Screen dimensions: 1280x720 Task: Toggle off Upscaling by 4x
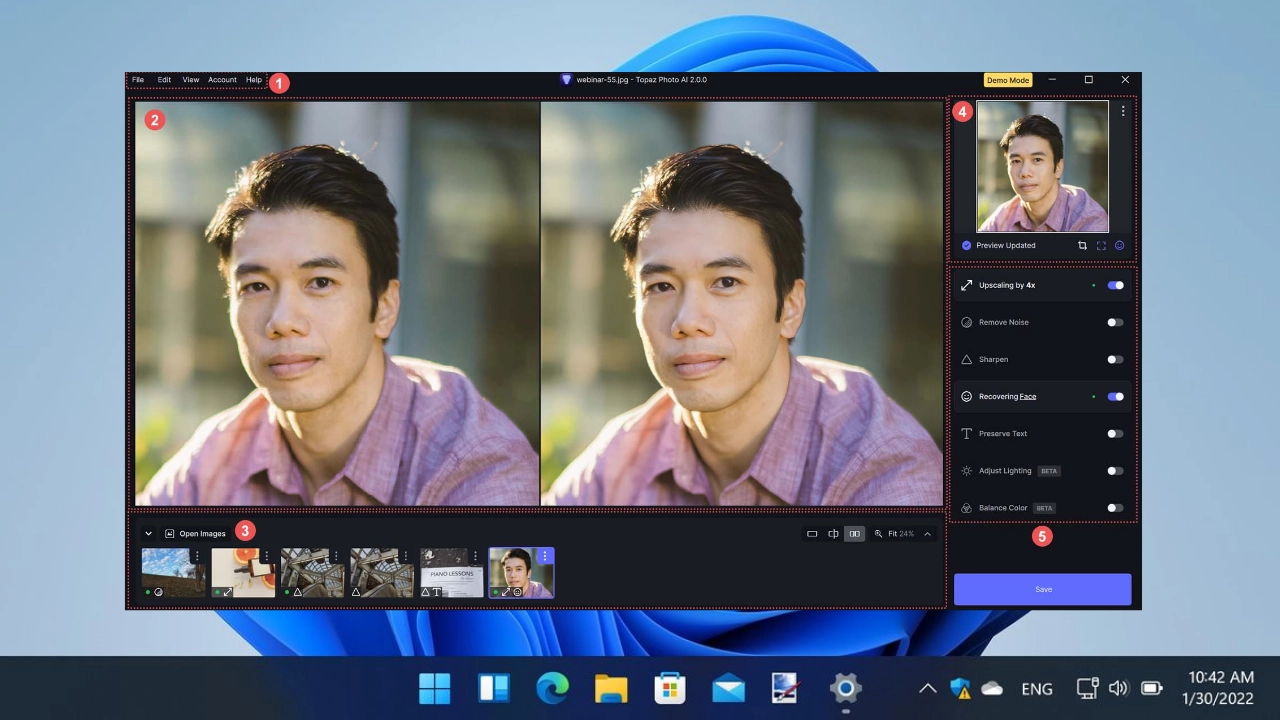click(1115, 285)
